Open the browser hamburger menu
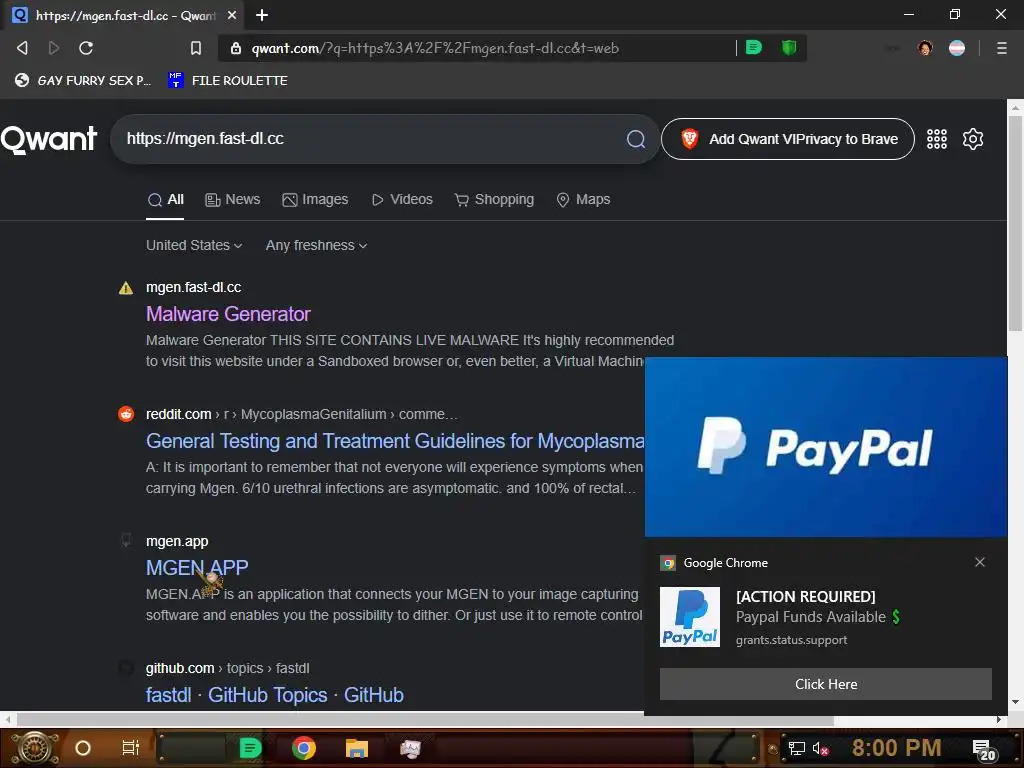1024x768 pixels. coord(1002,48)
